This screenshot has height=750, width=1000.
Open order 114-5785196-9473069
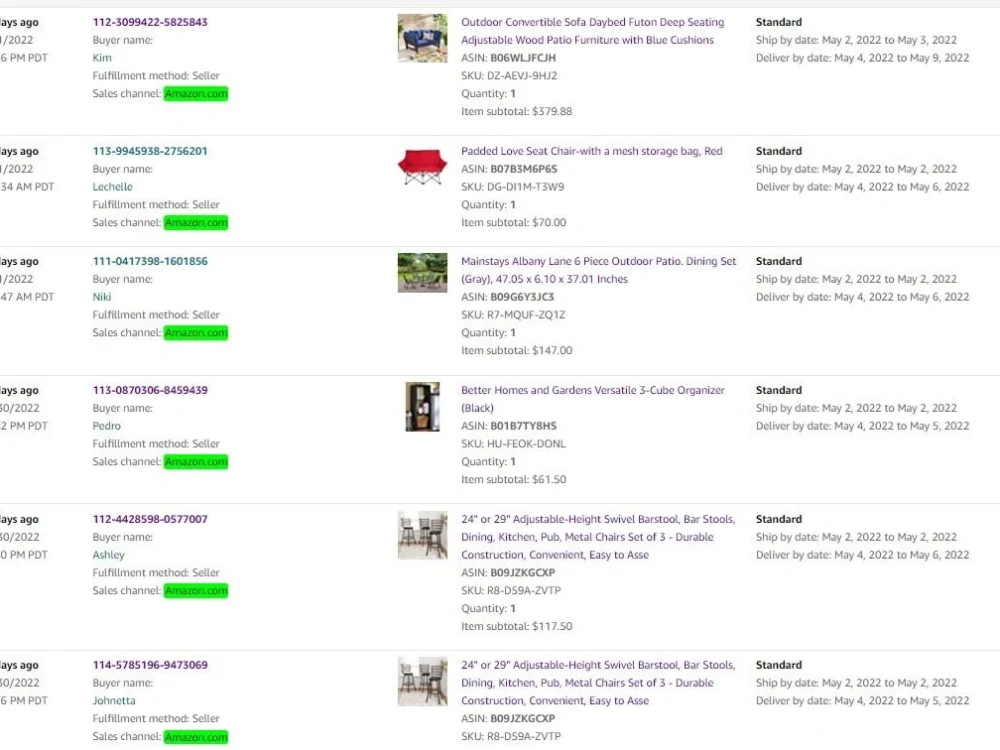(150, 665)
